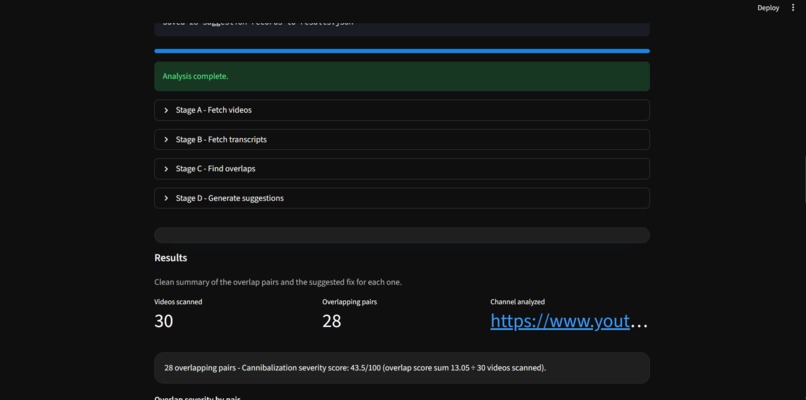Click the Overlapping pairs value 28
Viewport: 806px width, 400px height.
[x=332, y=321]
